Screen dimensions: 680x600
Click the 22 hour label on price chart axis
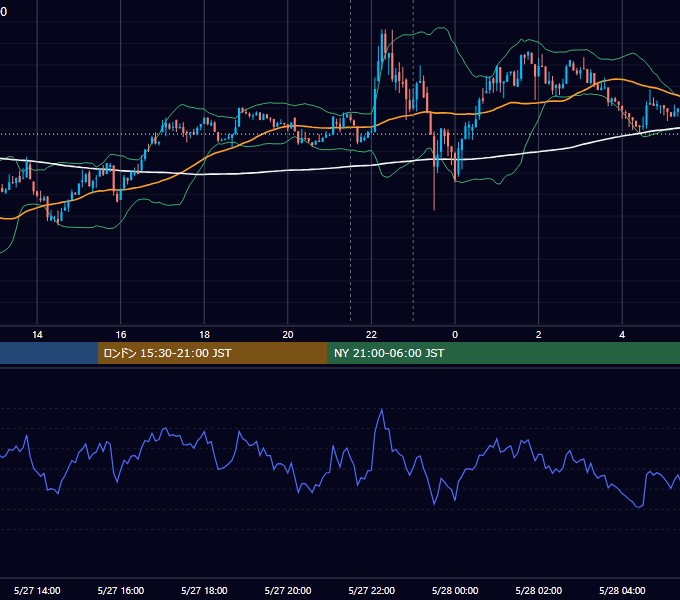371,335
